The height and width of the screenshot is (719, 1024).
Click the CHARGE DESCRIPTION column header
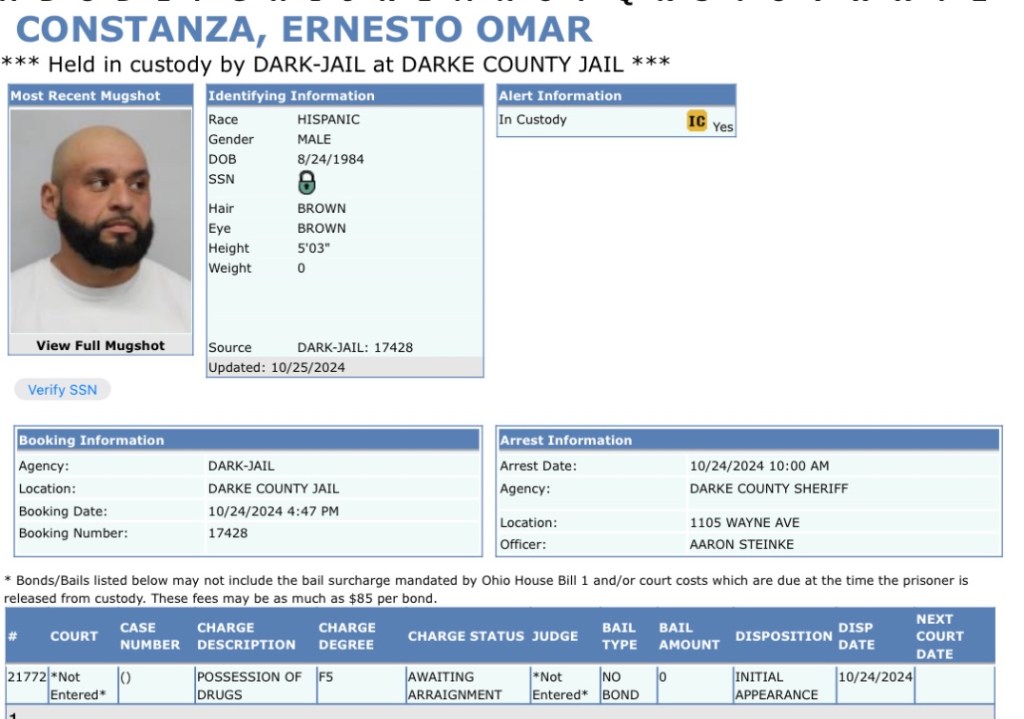click(246, 636)
